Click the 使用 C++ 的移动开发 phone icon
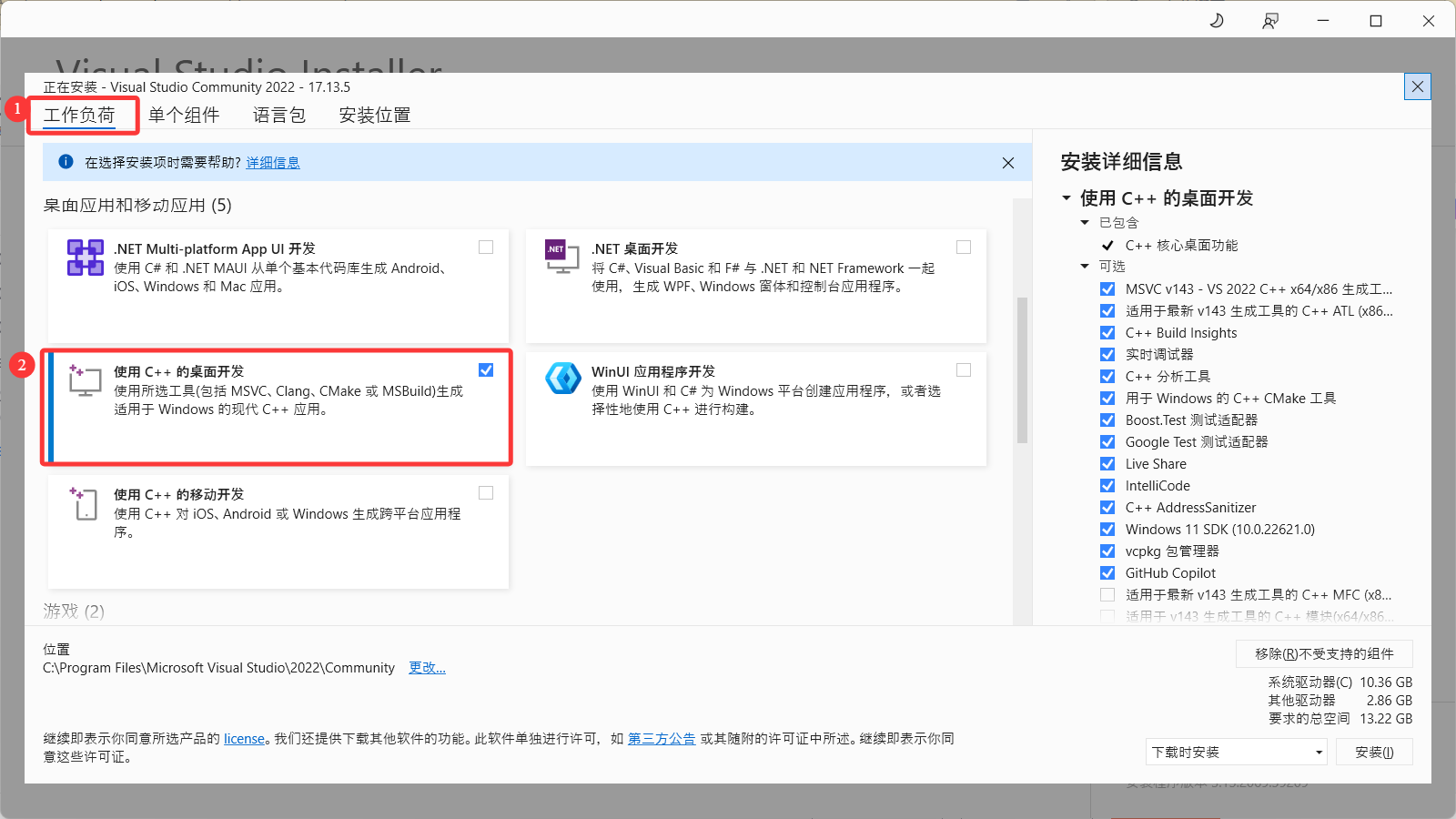 coord(84,503)
